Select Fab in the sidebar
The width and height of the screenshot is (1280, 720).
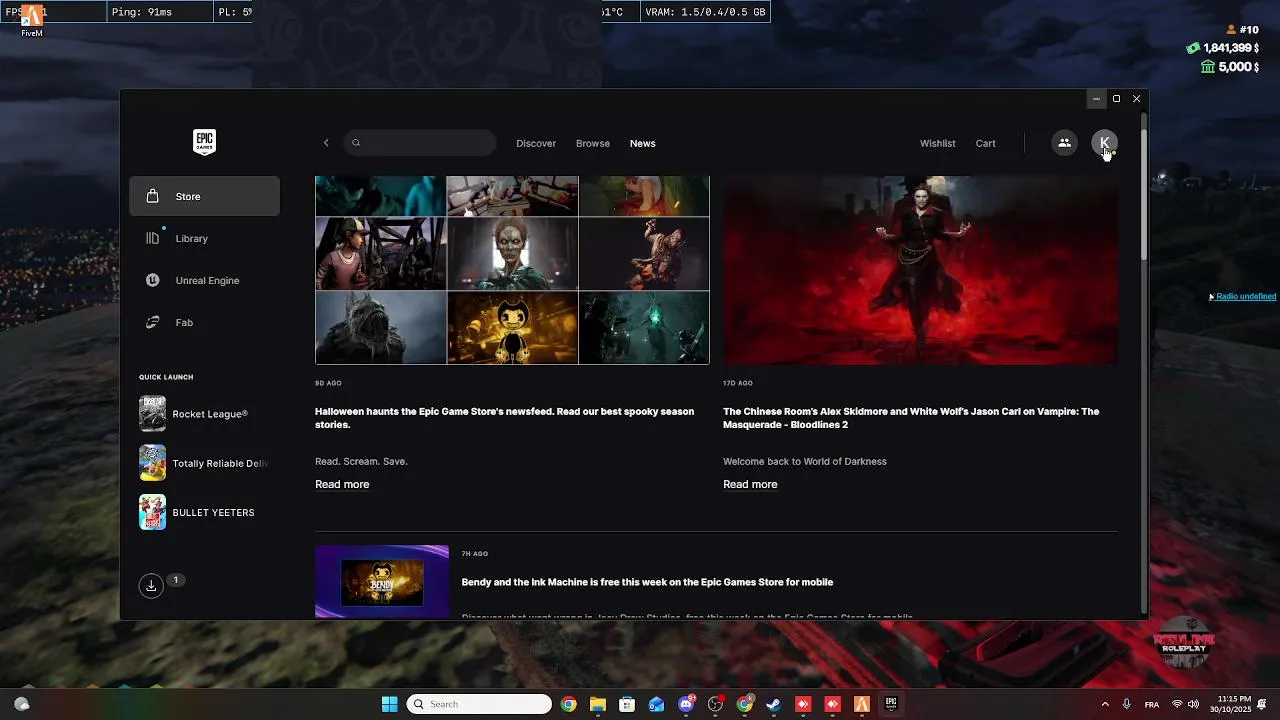[x=205, y=322]
